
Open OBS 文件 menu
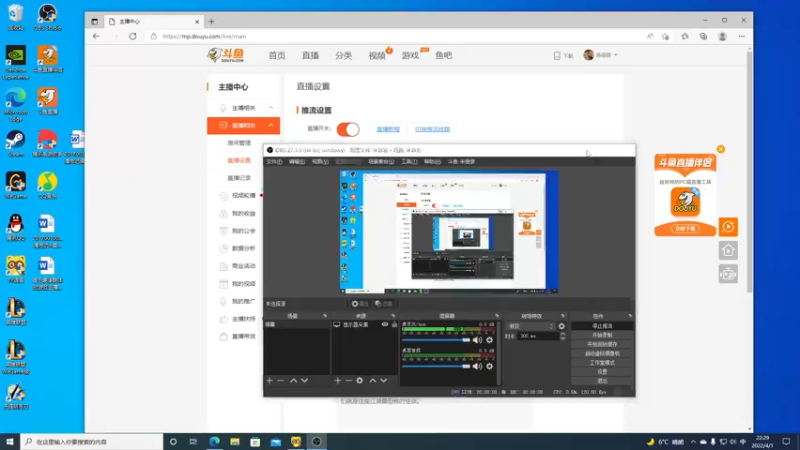(x=274, y=162)
